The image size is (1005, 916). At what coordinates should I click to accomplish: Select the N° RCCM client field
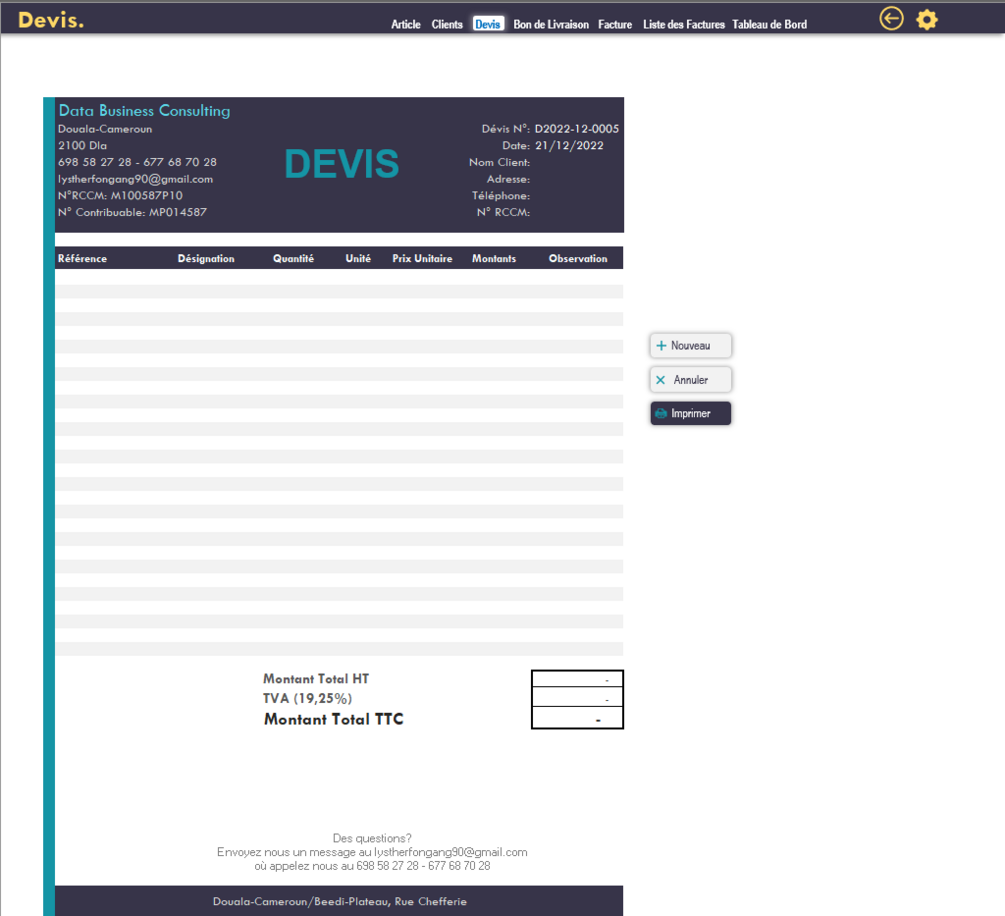(x=577, y=212)
